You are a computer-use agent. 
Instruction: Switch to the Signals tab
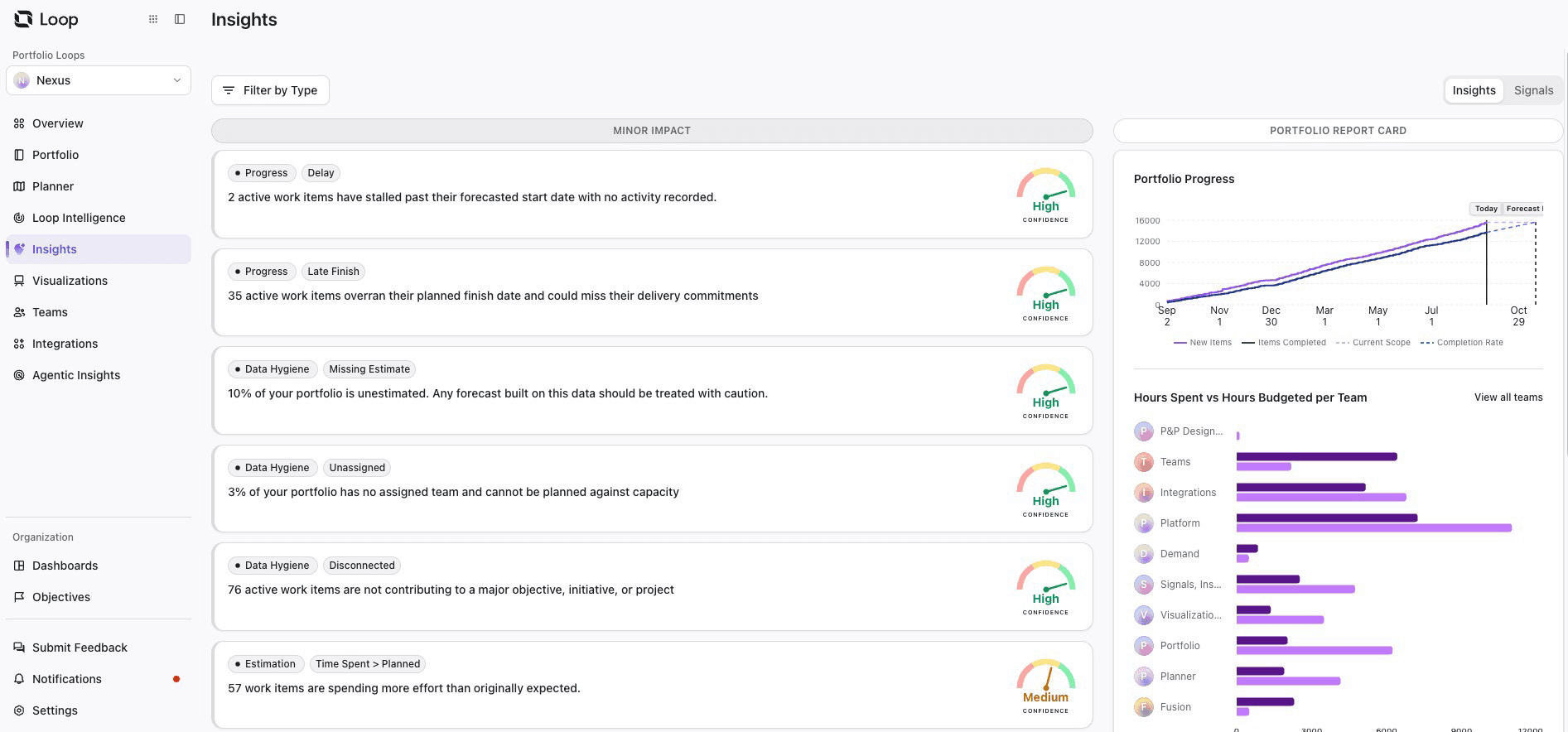[x=1533, y=90]
